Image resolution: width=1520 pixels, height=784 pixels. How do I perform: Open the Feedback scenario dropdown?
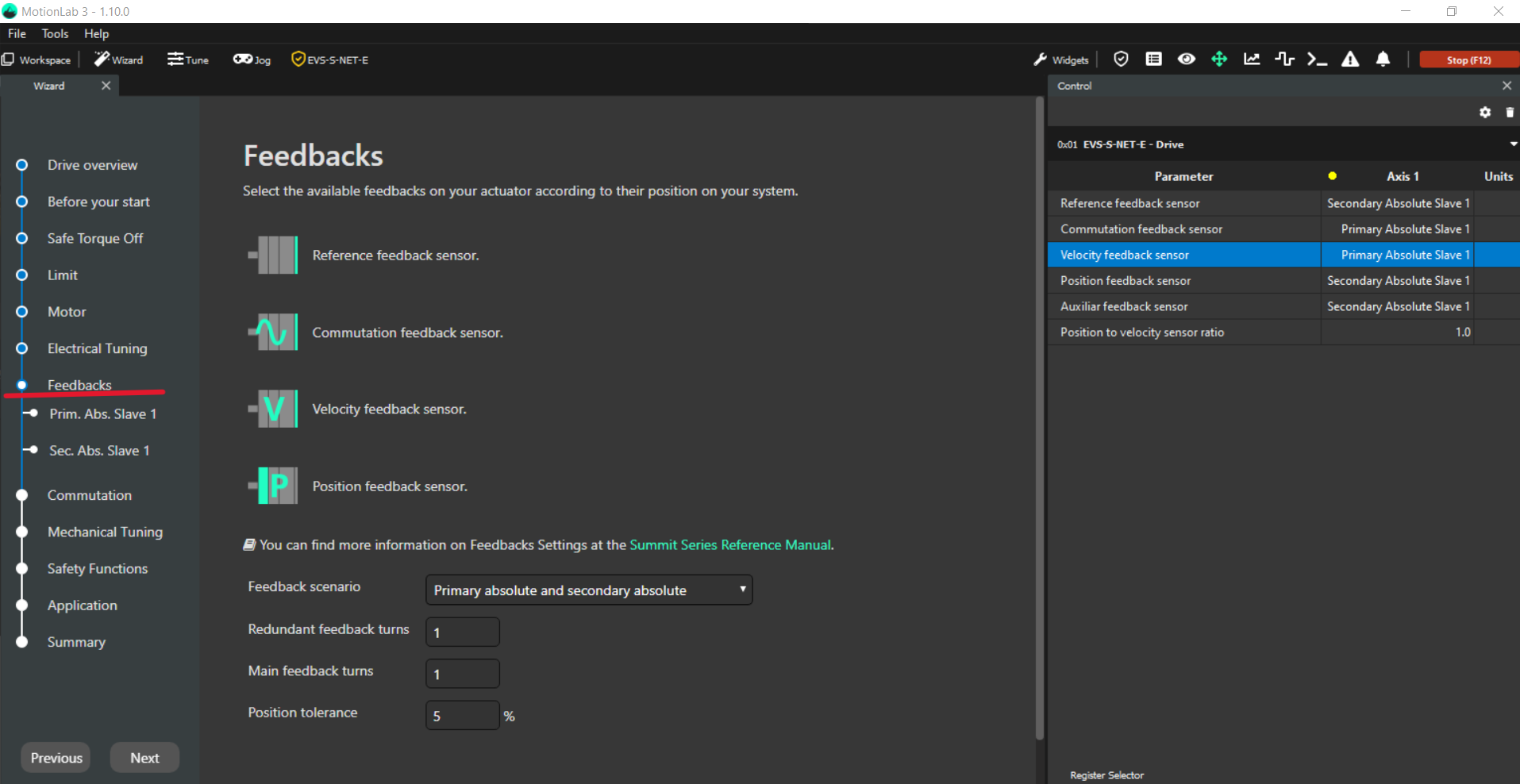589,590
